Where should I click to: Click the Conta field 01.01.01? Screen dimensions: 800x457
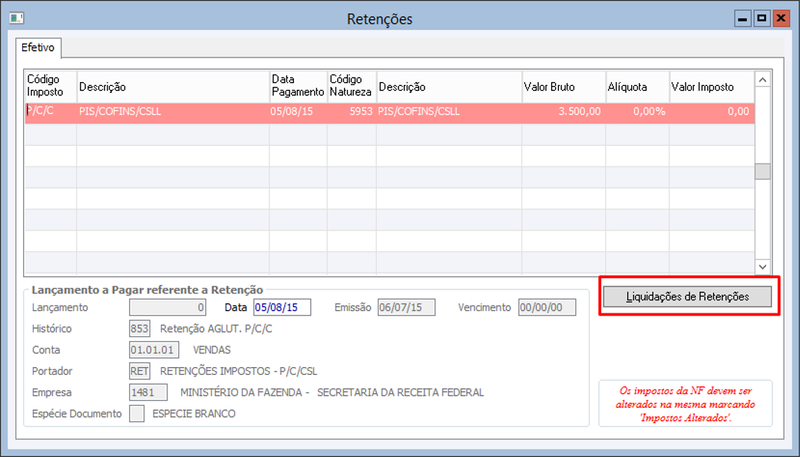154,350
